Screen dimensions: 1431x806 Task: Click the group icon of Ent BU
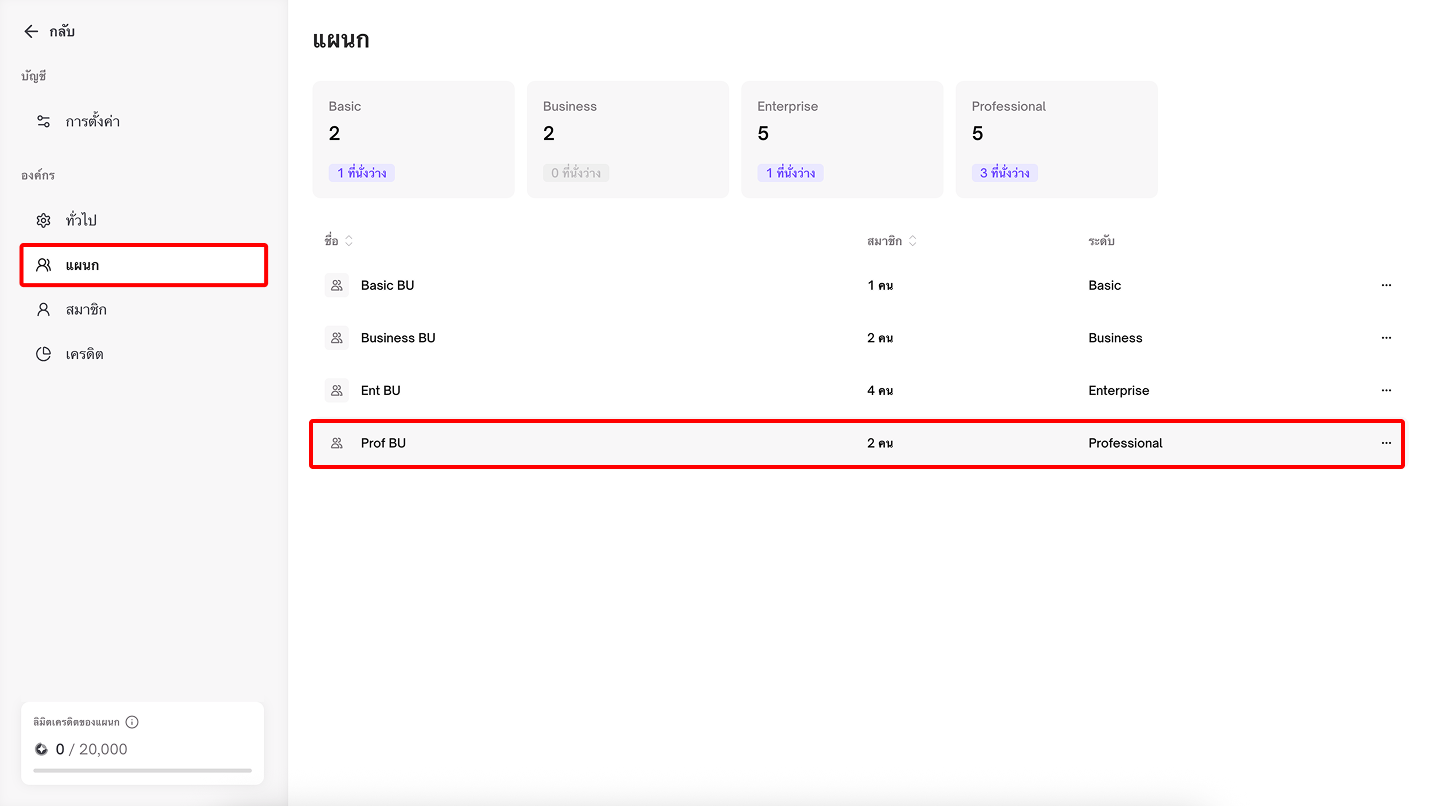[337, 390]
